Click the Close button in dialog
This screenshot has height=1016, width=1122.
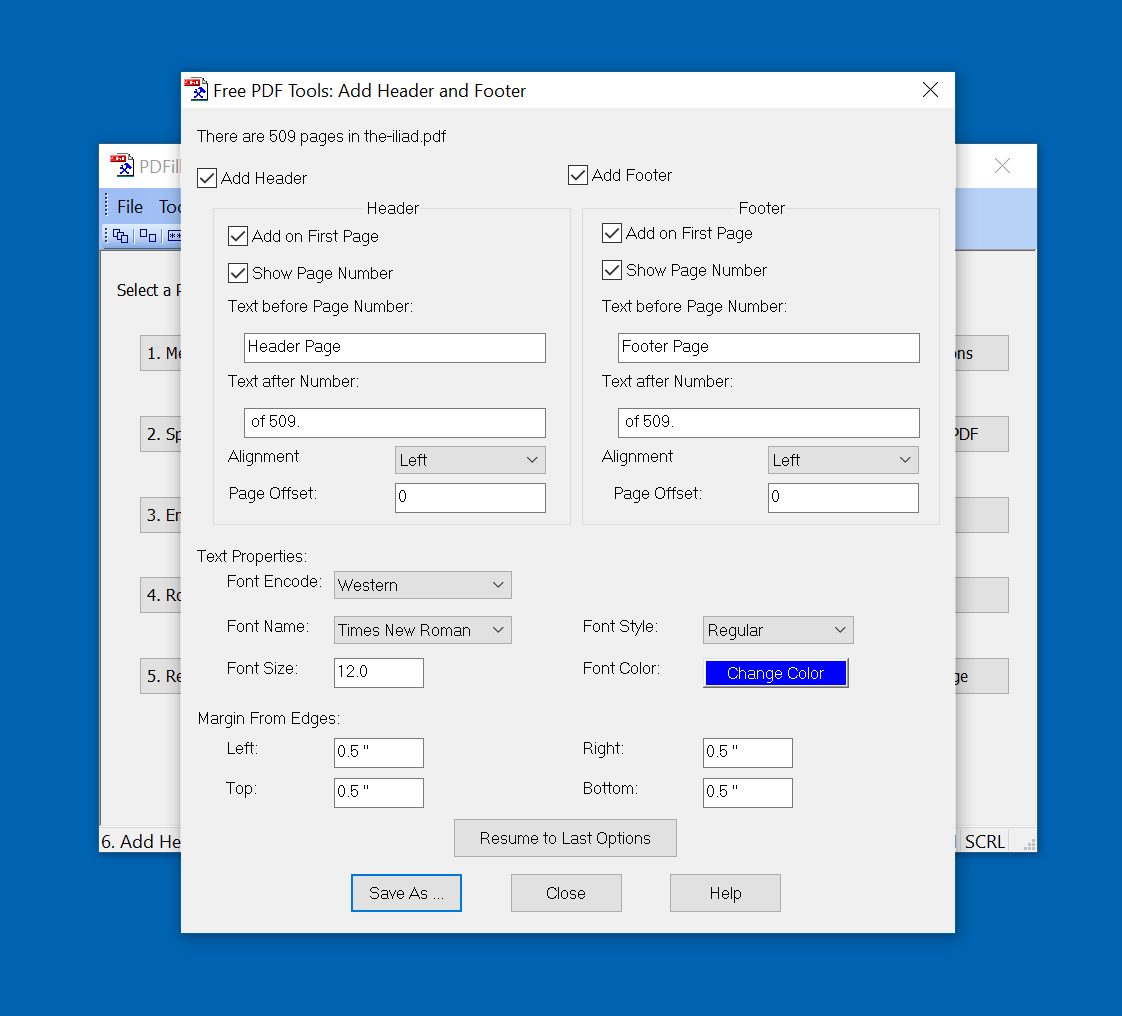(x=566, y=893)
